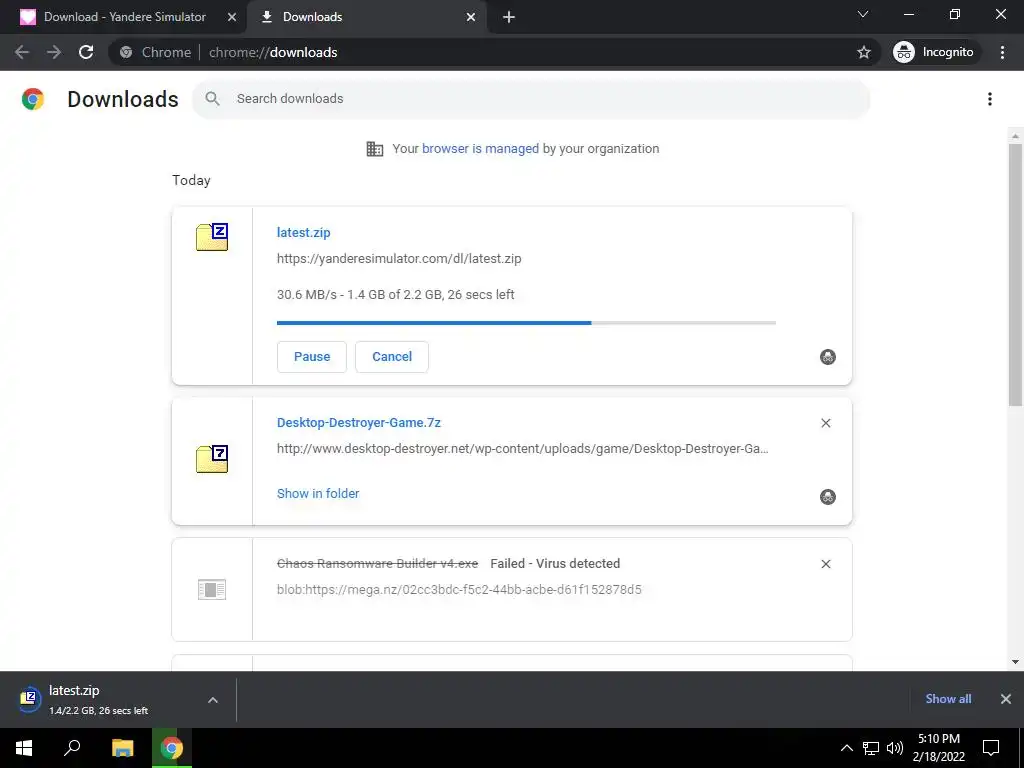The width and height of the screenshot is (1024, 768).
Task: Reload the downloads page
Action: pyautogui.click(x=86, y=52)
